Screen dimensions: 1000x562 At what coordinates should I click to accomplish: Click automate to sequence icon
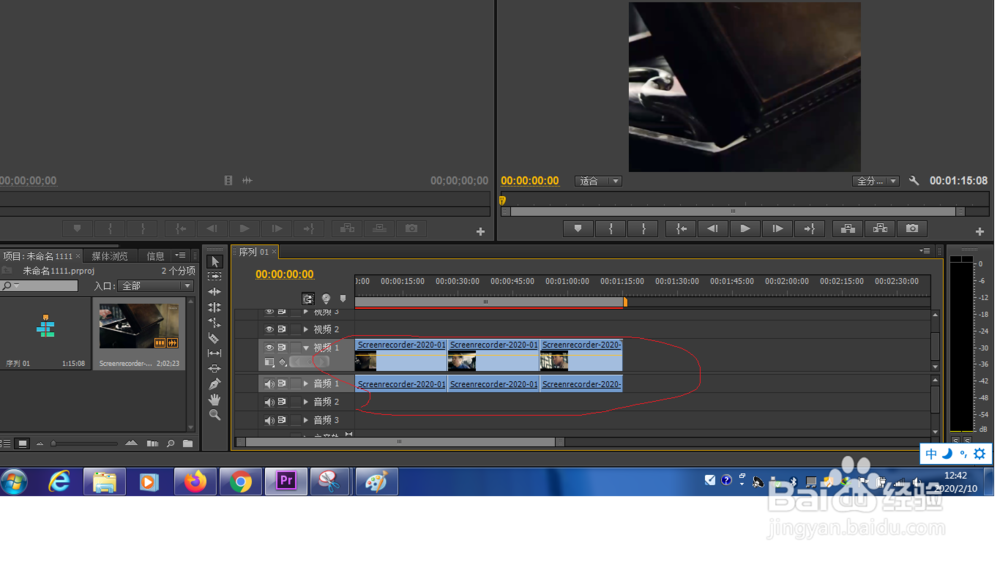152,443
